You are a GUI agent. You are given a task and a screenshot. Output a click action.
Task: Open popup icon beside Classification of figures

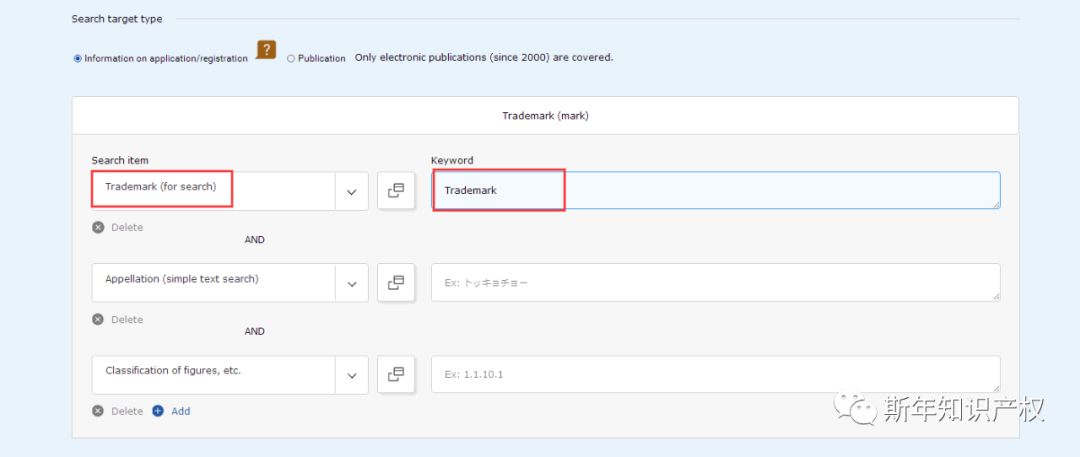pyautogui.click(x=396, y=374)
